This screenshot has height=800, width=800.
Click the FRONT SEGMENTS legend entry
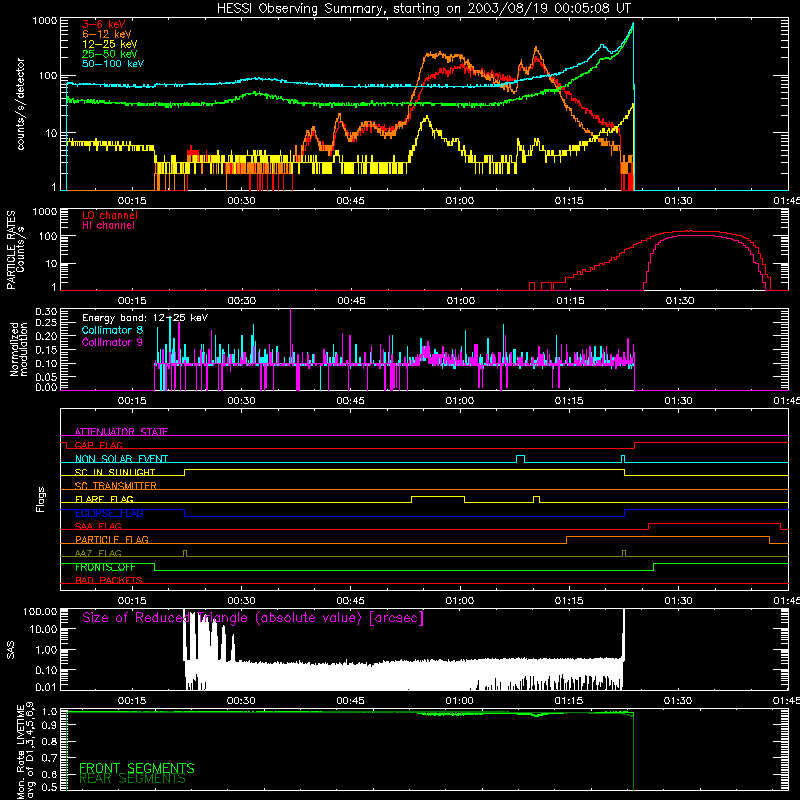click(137, 768)
